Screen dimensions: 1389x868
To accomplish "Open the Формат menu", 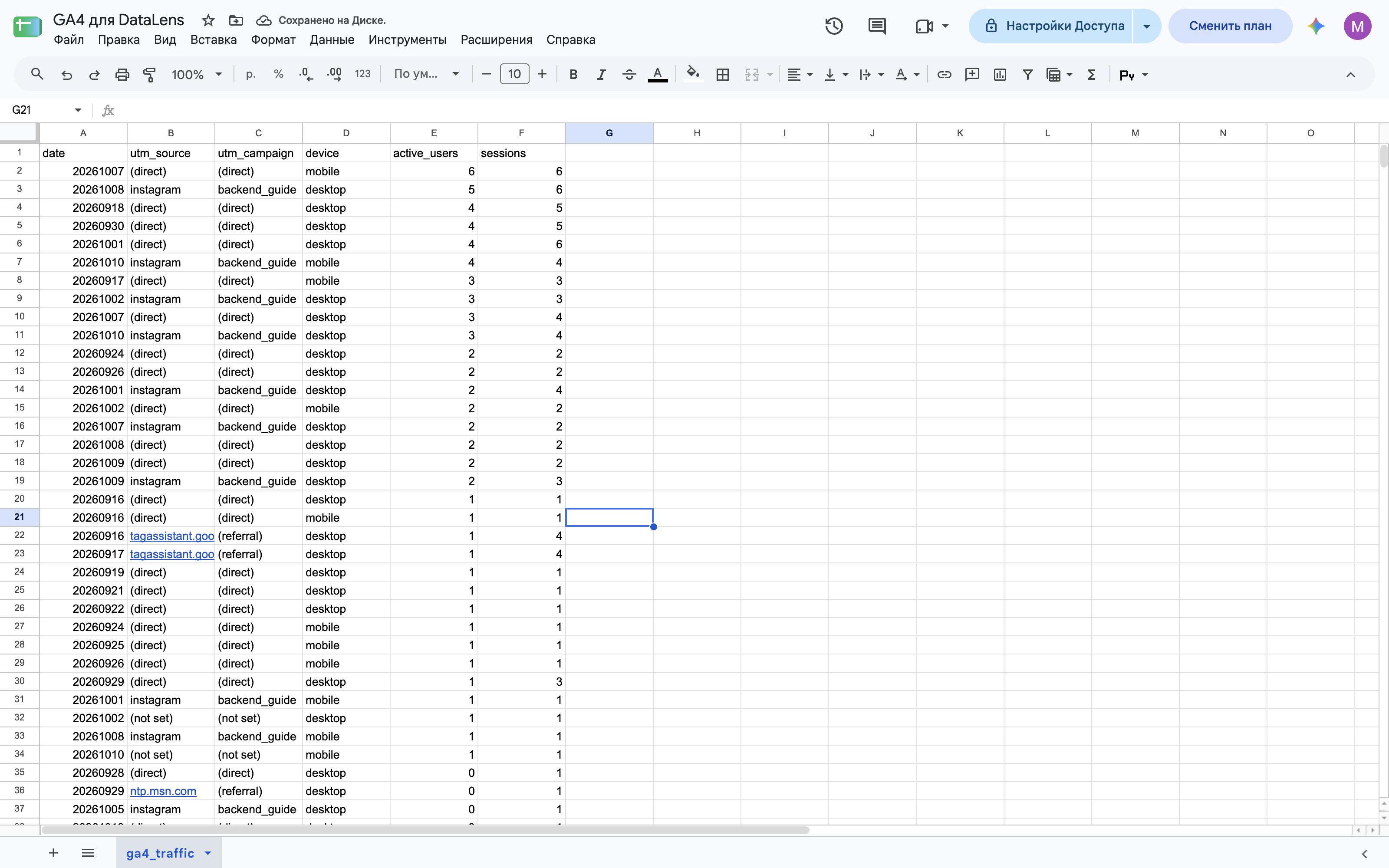I will click(273, 39).
